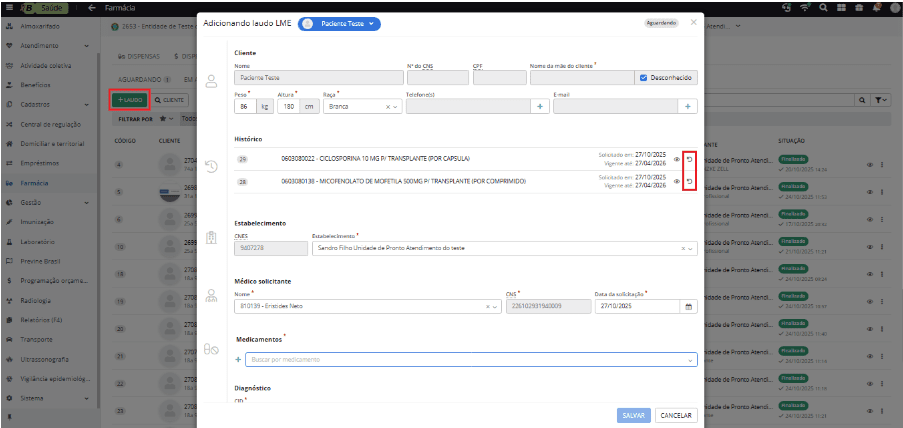
Task: Expand the Raça dropdown
Action: pos(396,107)
